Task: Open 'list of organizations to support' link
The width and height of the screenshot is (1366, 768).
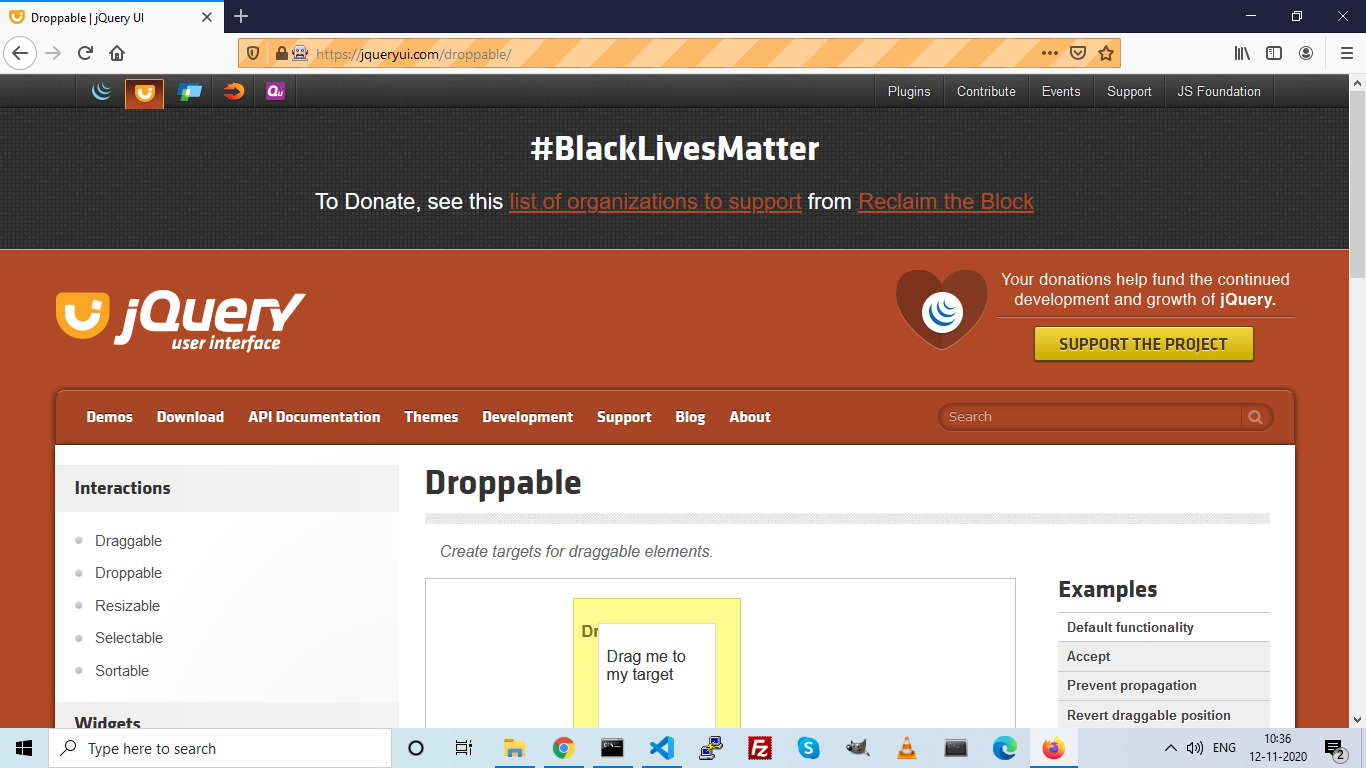Action: point(656,202)
